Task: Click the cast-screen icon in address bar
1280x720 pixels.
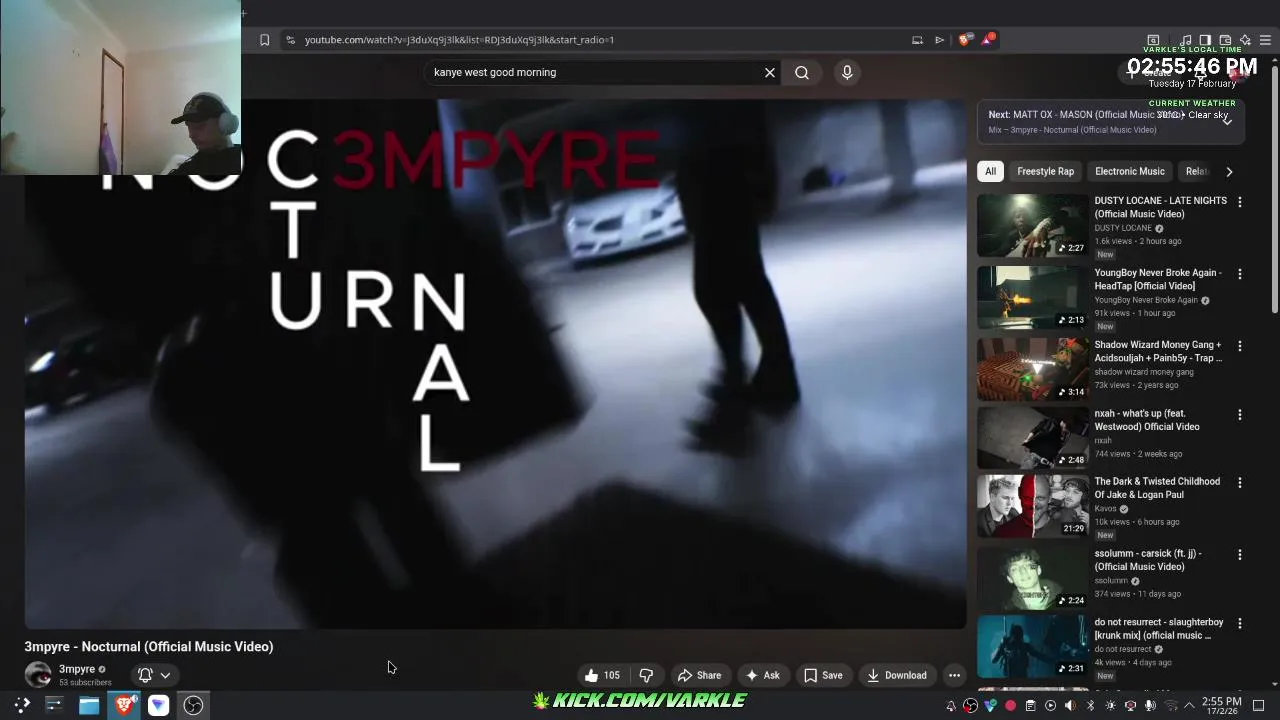Action: point(917,40)
